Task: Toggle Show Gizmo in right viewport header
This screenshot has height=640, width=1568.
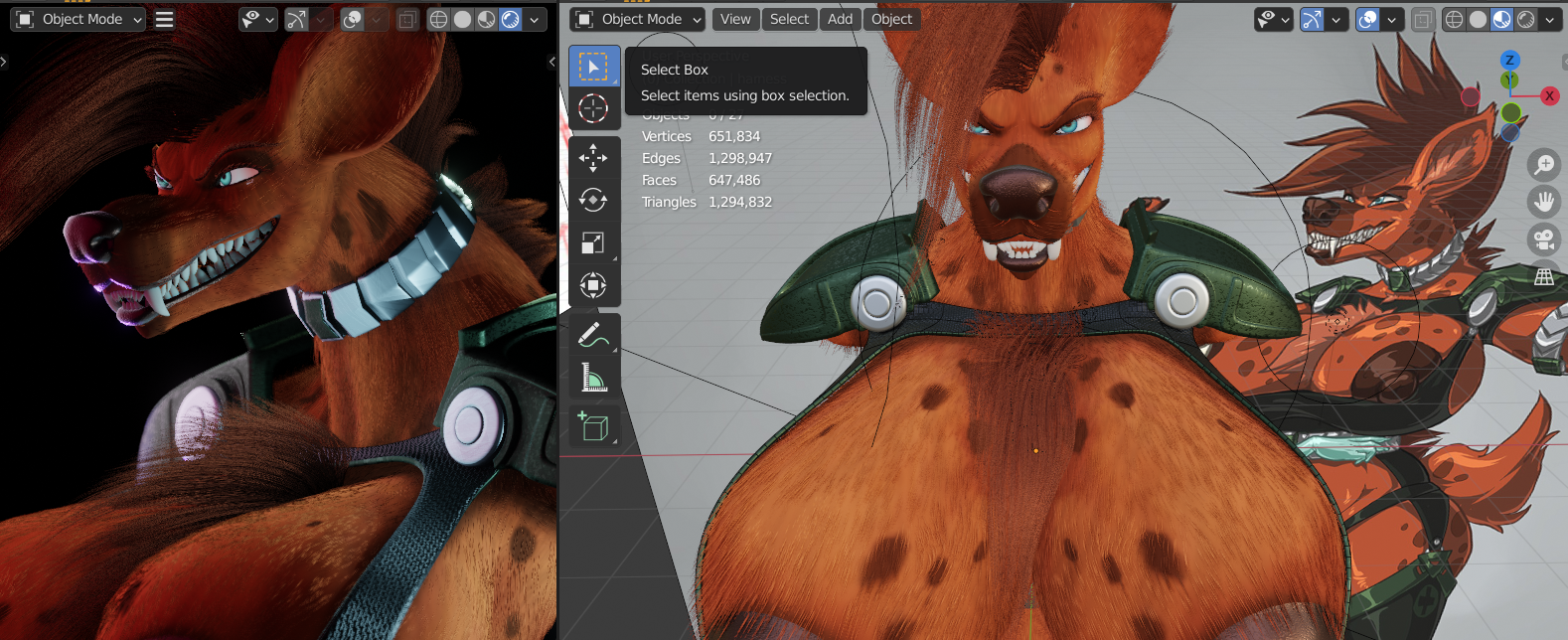Action: [1313, 19]
